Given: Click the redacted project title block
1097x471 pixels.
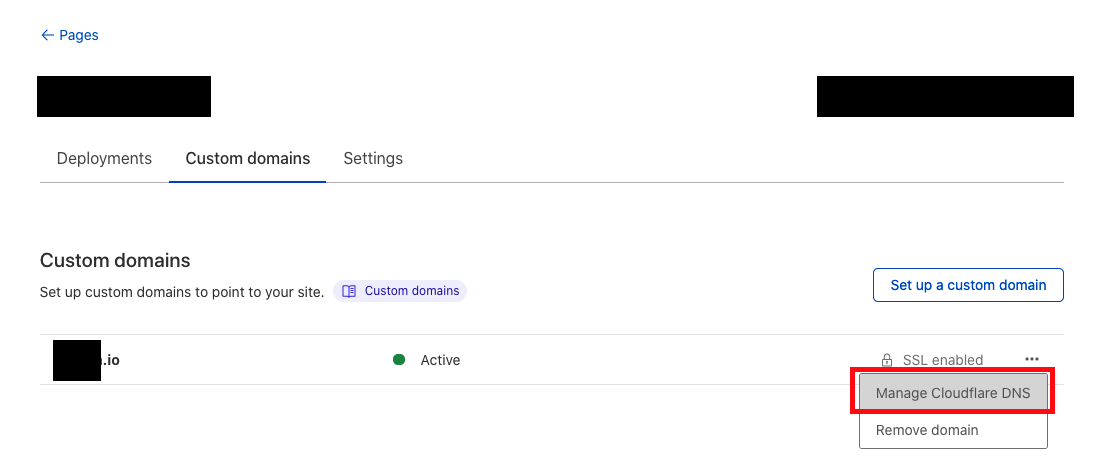Looking at the screenshot, I should click(124, 96).
